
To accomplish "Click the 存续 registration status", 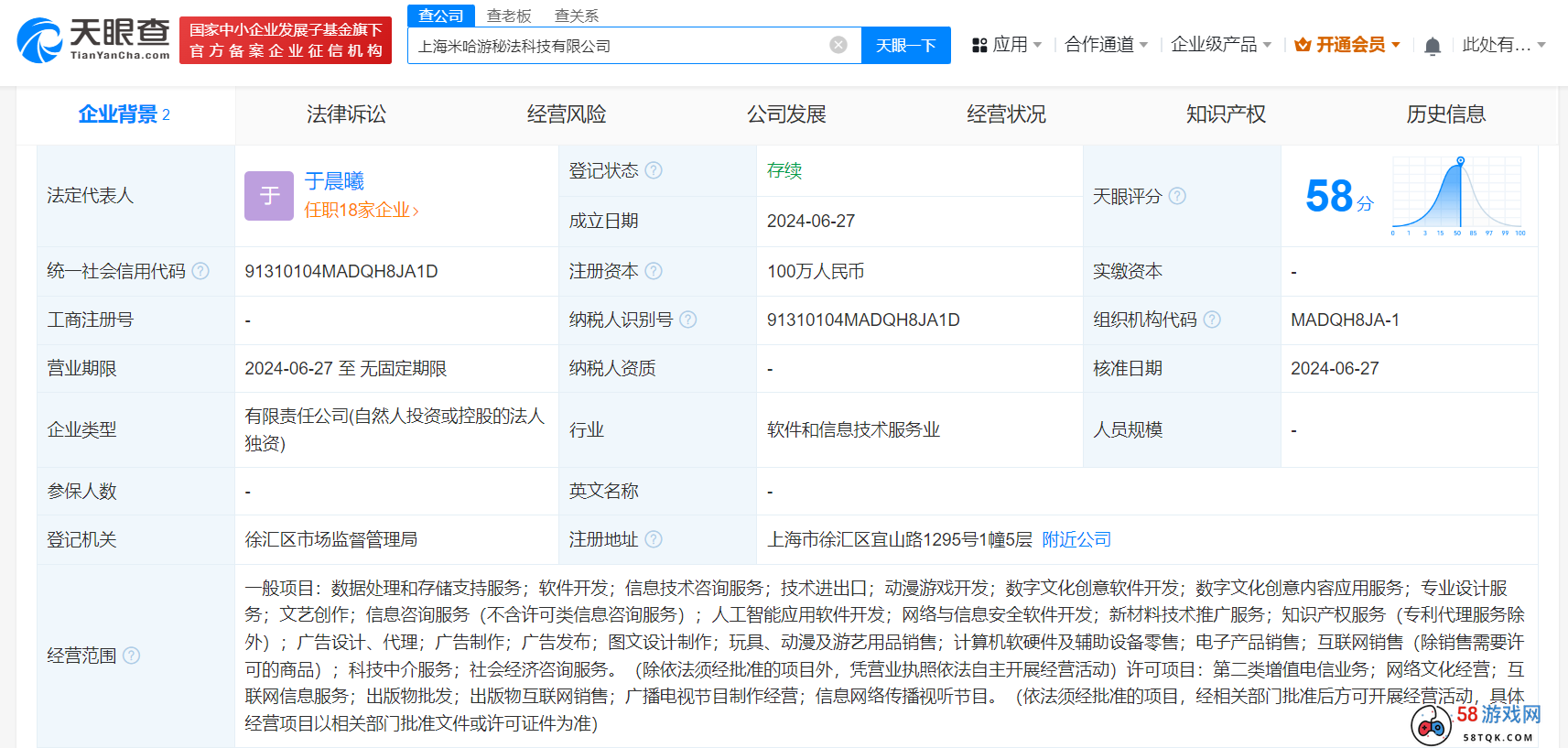I will [x=784, y=170].
